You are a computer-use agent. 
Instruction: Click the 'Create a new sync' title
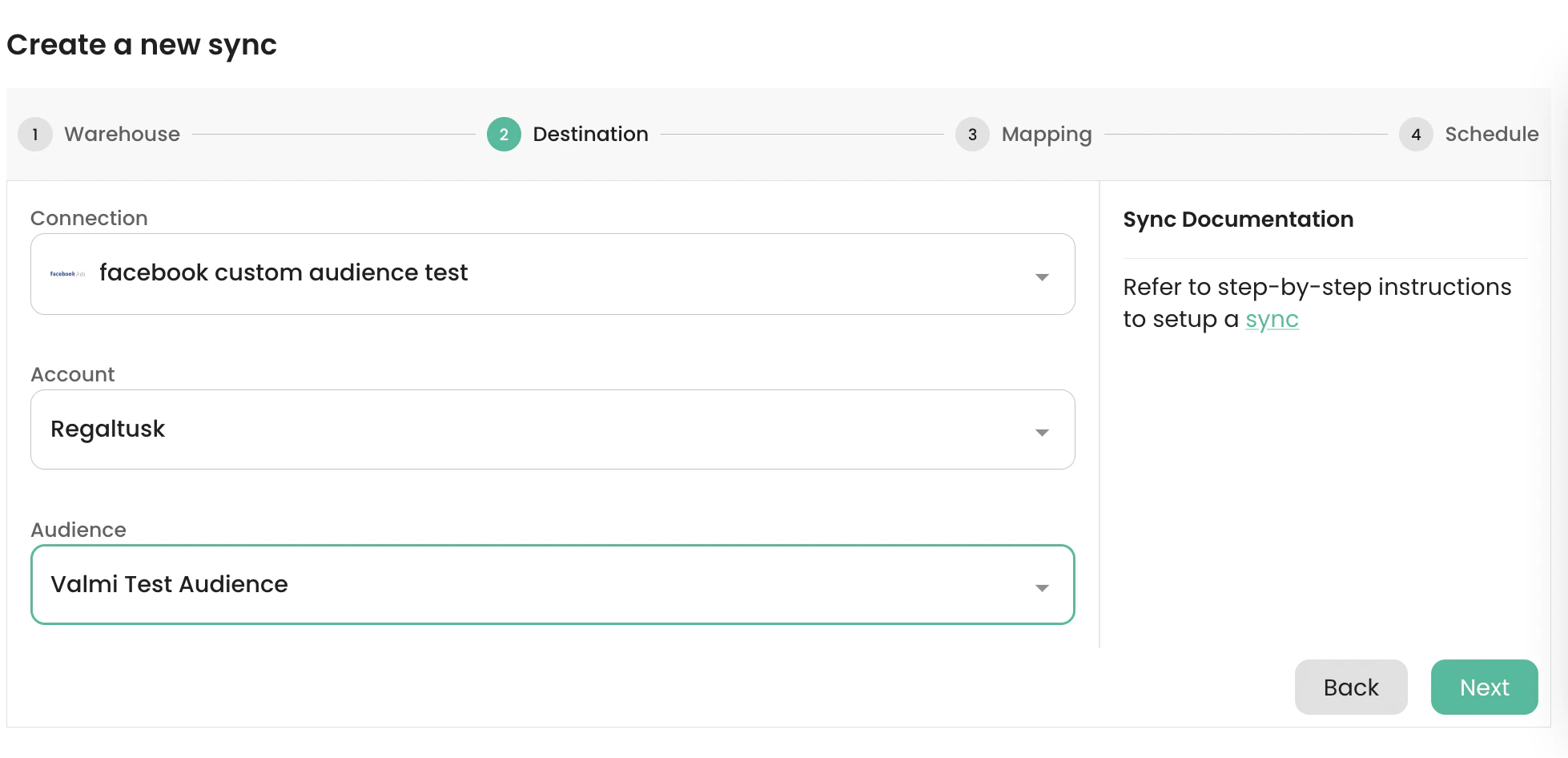click(142, 45)
